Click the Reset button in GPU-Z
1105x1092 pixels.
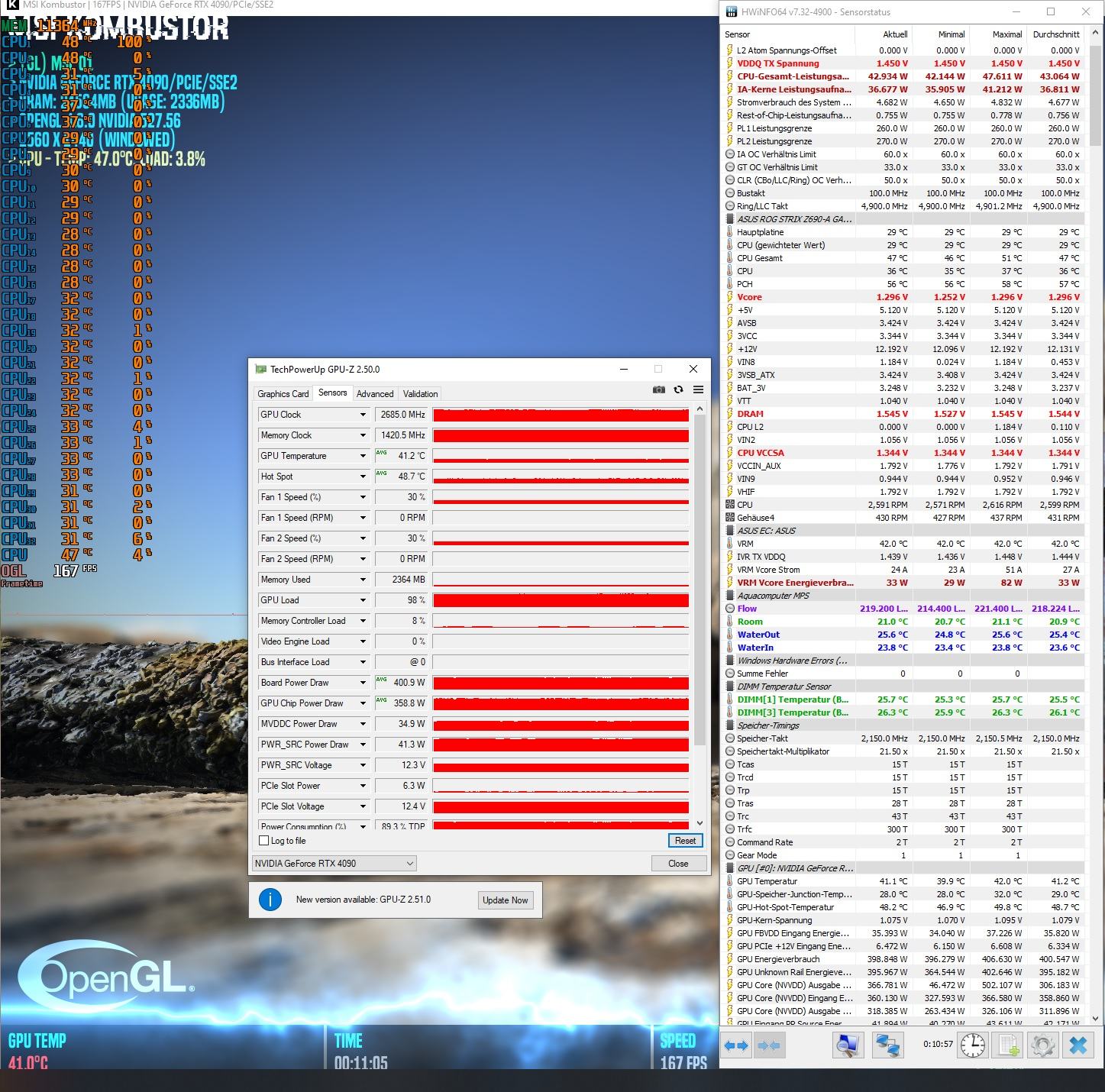(685, 841)
